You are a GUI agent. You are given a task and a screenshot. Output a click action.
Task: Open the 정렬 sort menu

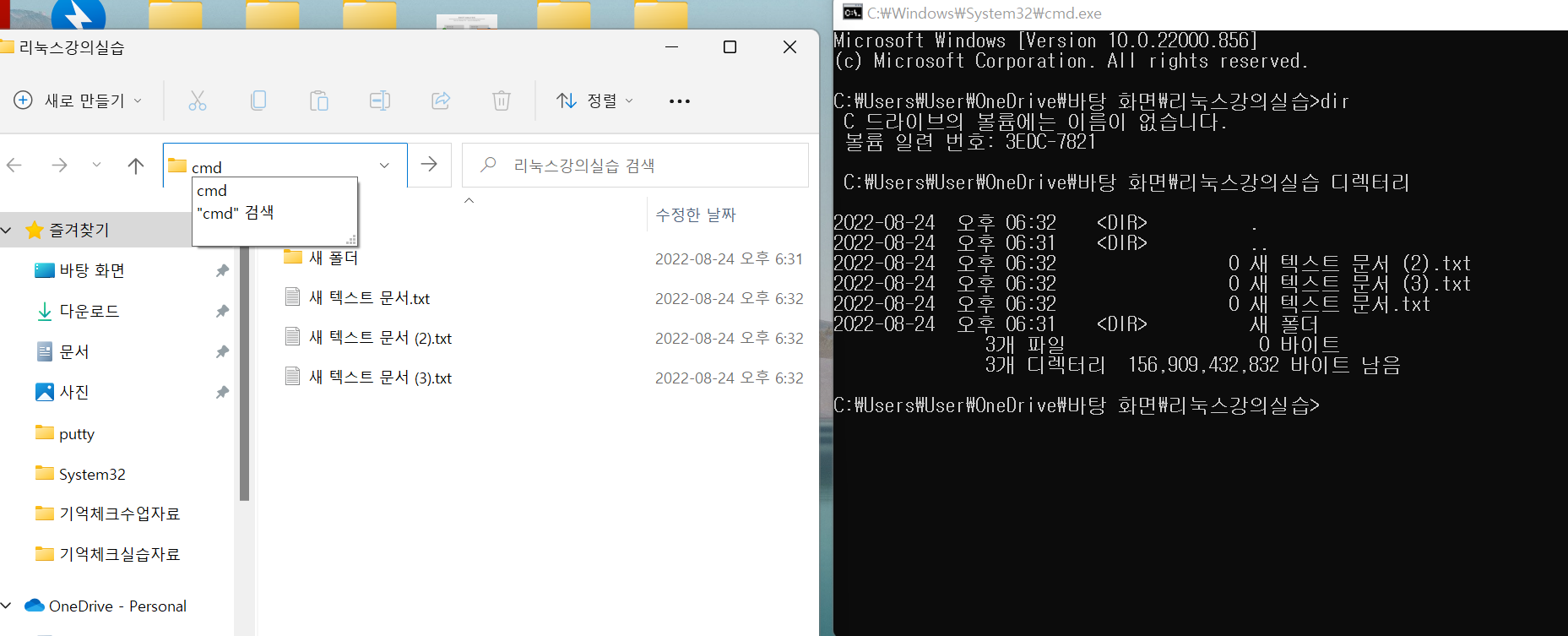594,101
